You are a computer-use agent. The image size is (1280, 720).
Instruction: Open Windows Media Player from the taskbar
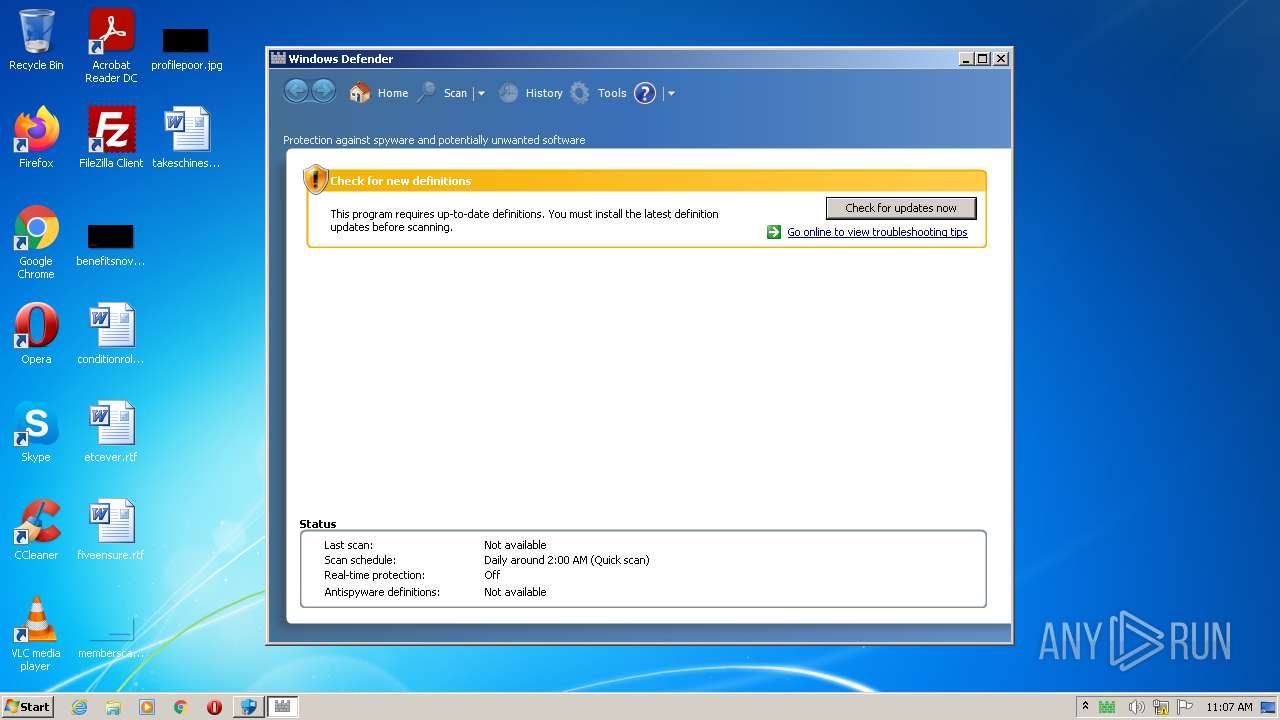click(x=147, y=707)
